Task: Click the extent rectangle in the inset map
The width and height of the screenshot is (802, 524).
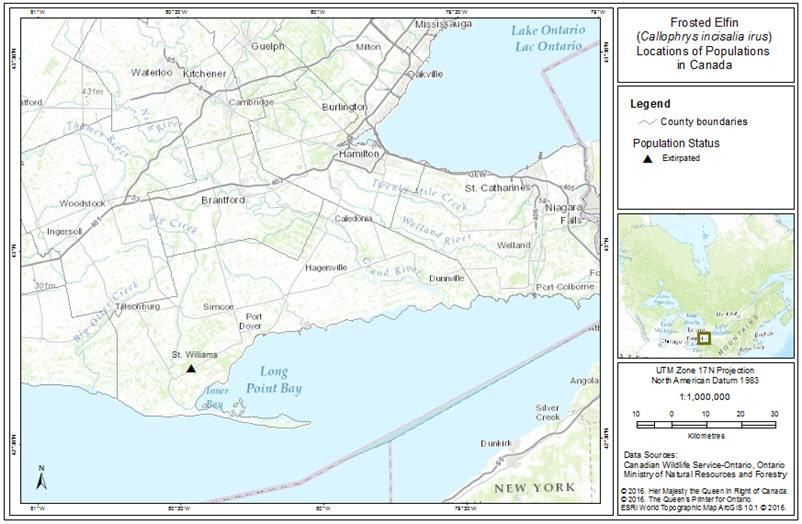Action: coord(706,339)
